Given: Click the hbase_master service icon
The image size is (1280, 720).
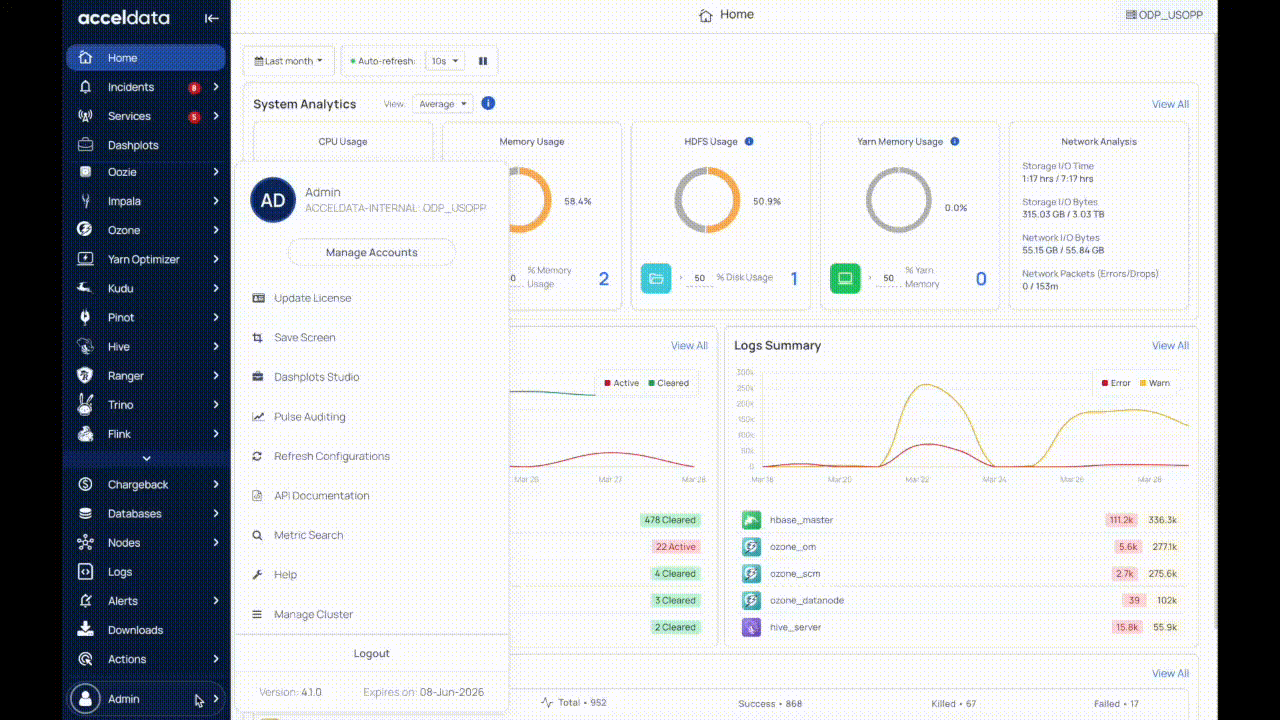Looking at the screenshot, I should [x=751, y=520].
